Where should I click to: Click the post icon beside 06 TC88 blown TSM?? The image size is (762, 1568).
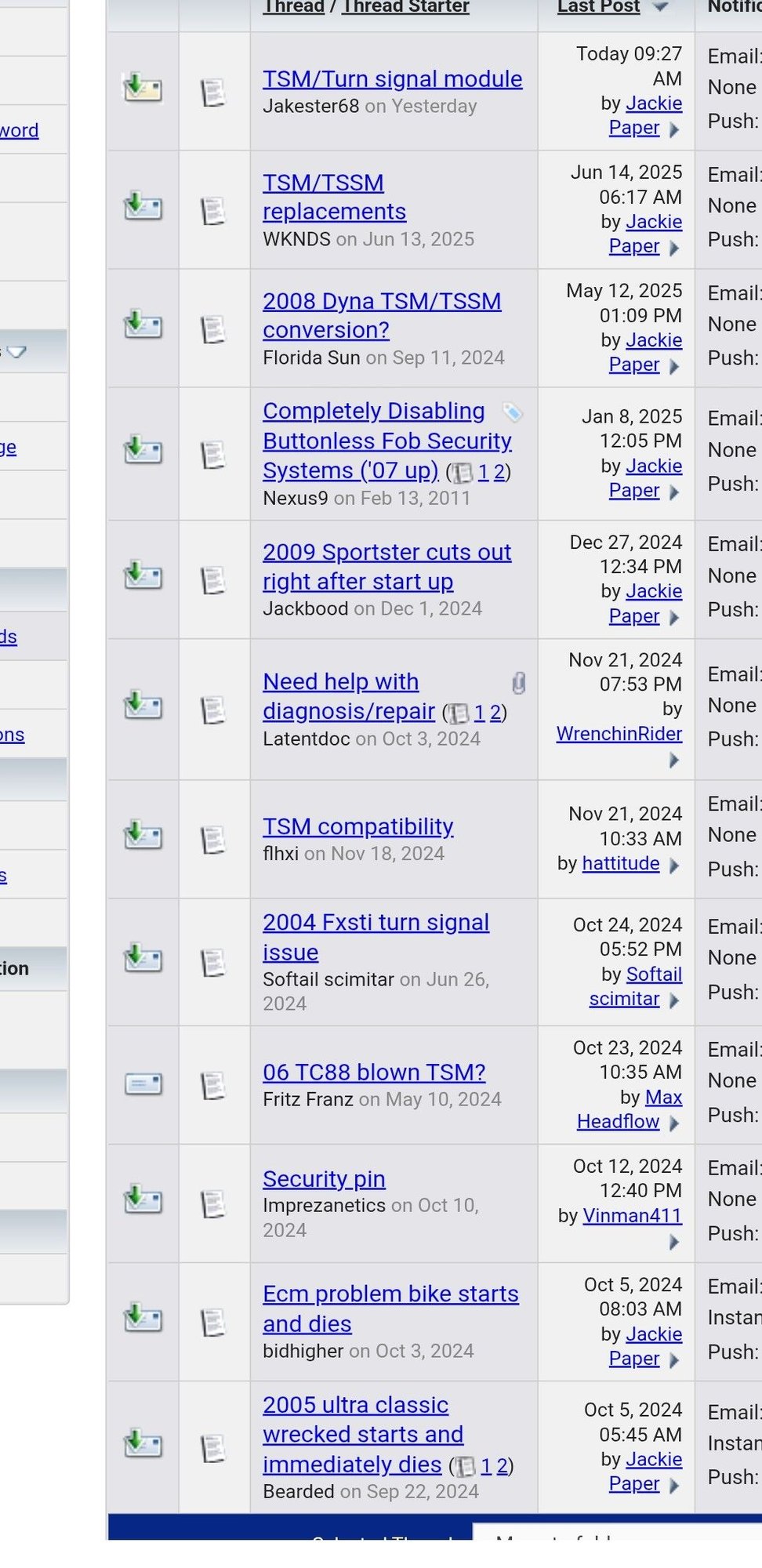(x=213, y=1086)
